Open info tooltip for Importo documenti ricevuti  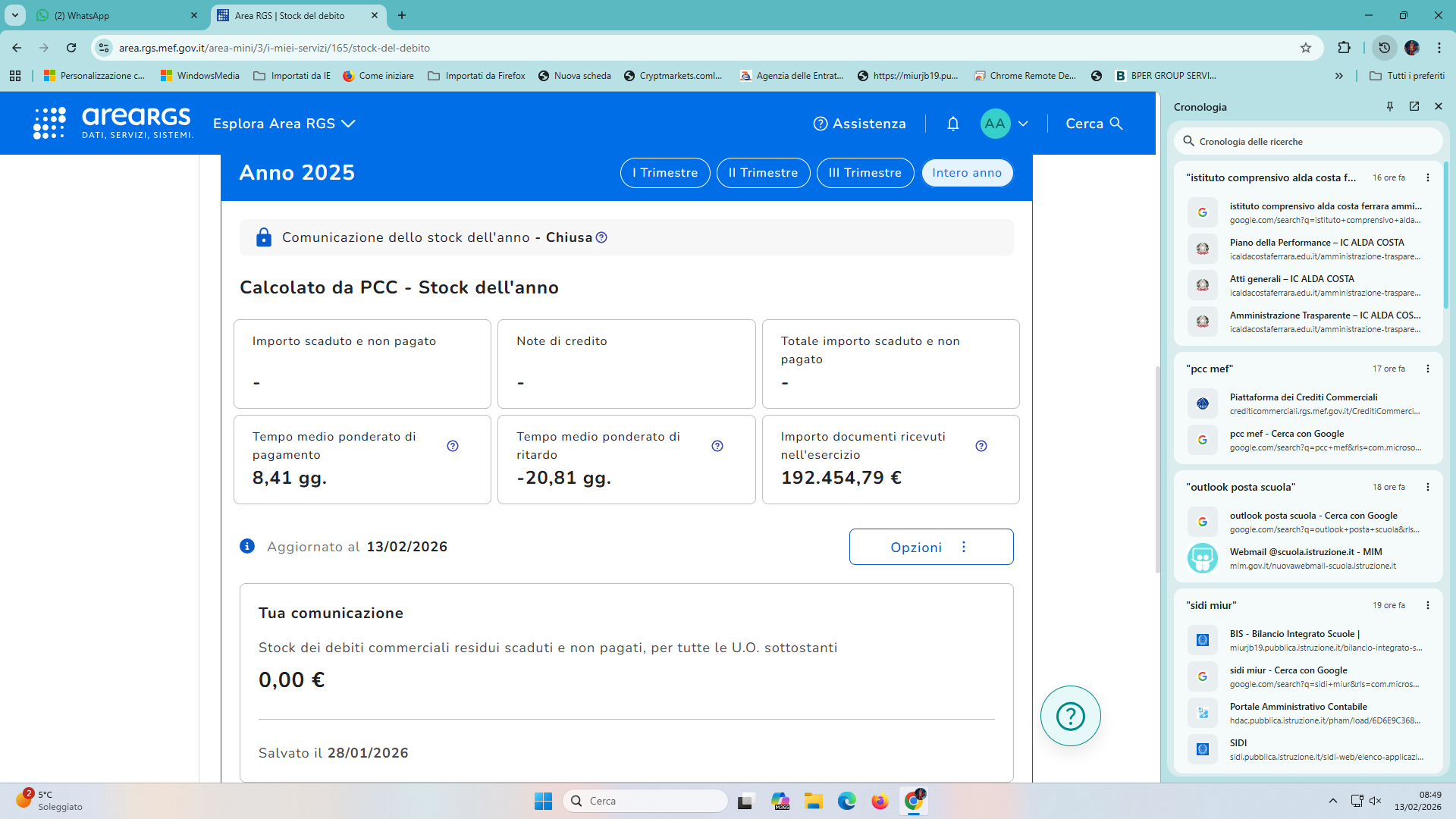[981, 446]
